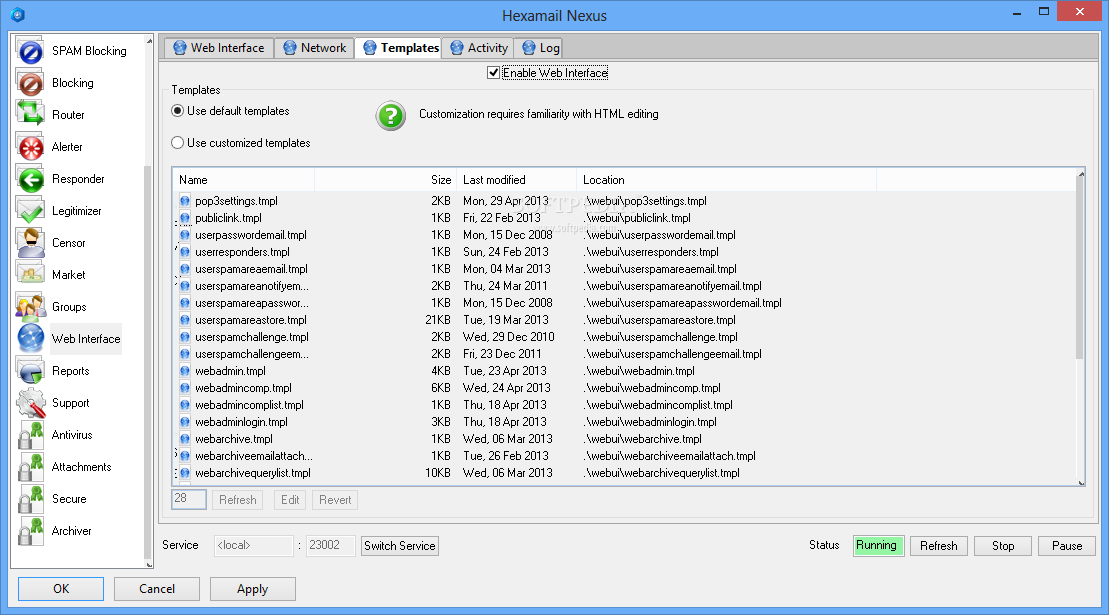
Task: Click the Edit template button
Action: pyautogui.click(x=290, y=500)
